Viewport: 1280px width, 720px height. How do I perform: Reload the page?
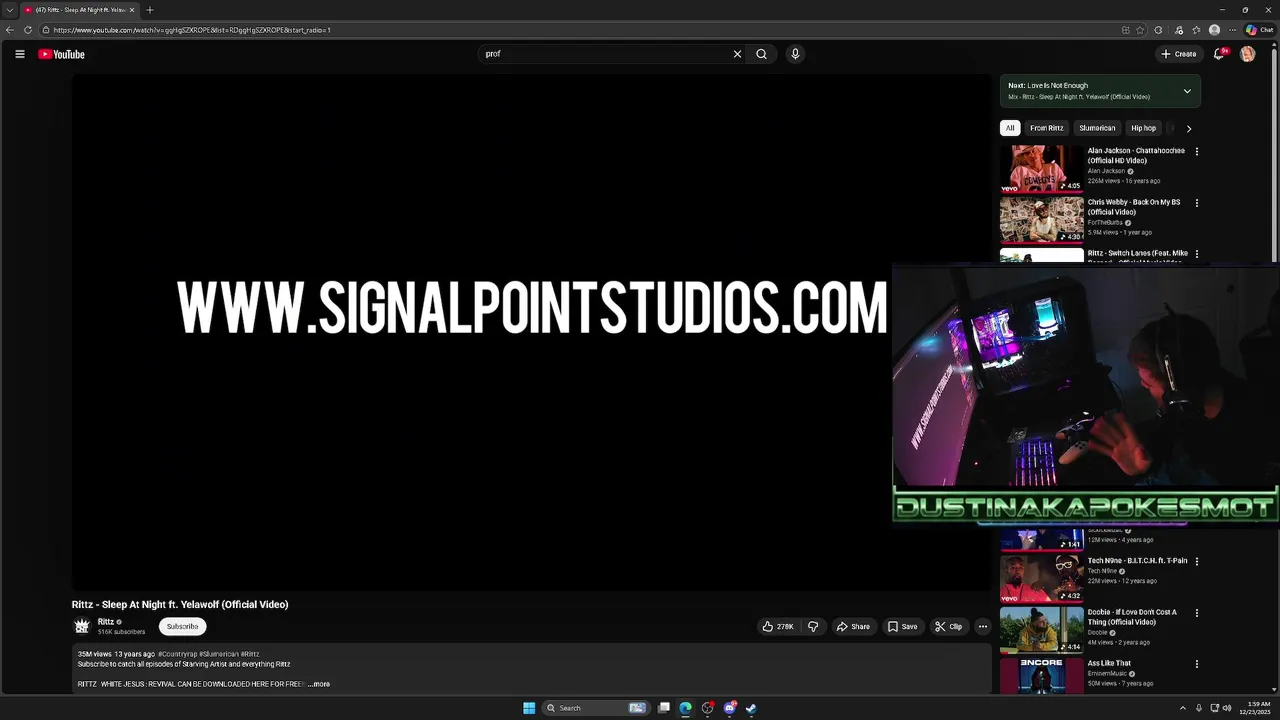point(28,30)
